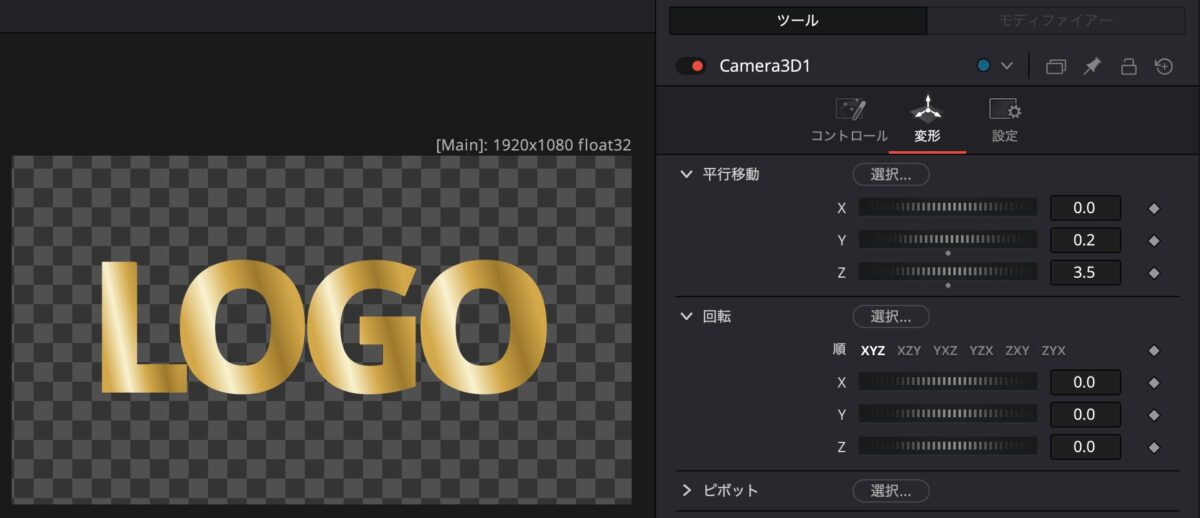Expand the ピボット section
Image resolution: width=1200 pixels, height=518 pixels.
pos(686,490)
